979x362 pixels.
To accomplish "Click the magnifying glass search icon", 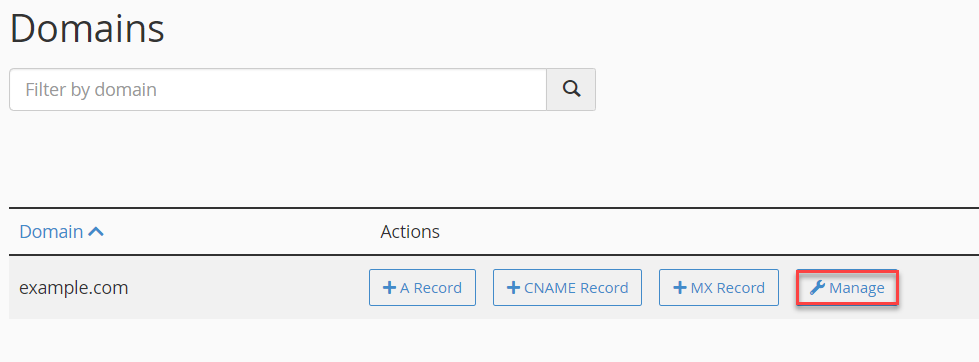I will tap(571, 89).
